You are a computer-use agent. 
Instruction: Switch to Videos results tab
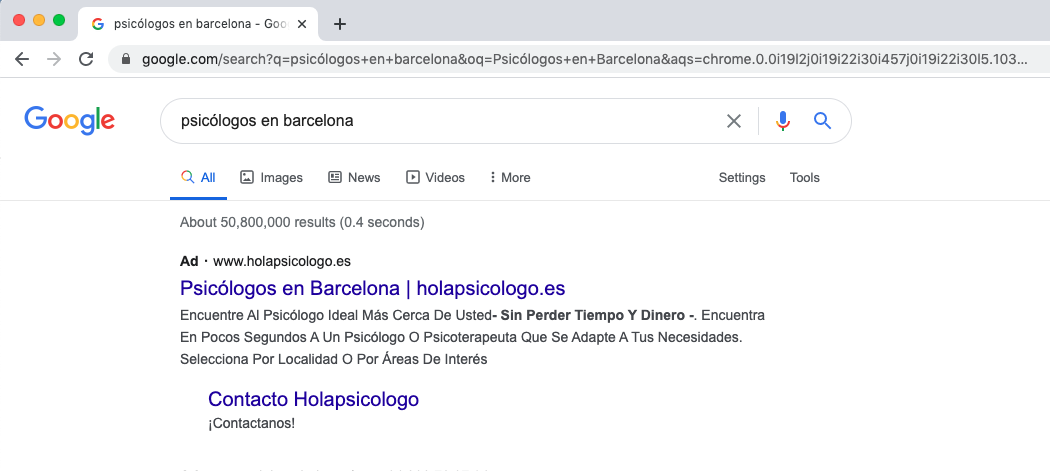tap(435, 177)
